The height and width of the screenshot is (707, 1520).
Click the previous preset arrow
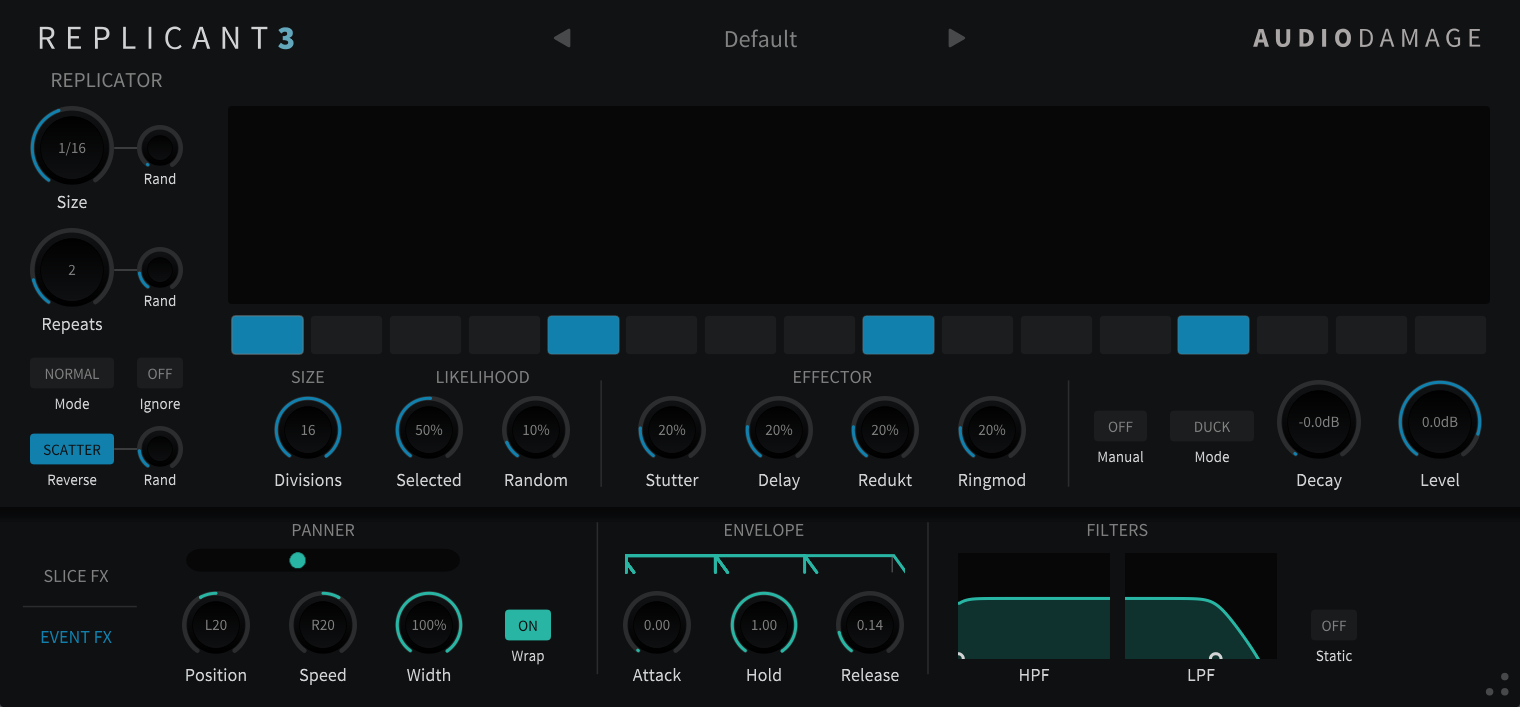[562, 38]
